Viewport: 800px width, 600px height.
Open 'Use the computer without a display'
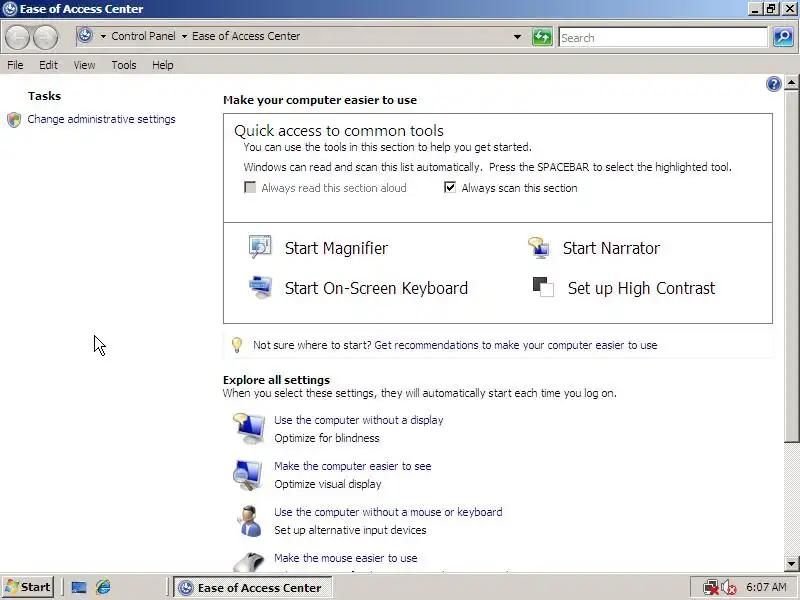(359, 420)
